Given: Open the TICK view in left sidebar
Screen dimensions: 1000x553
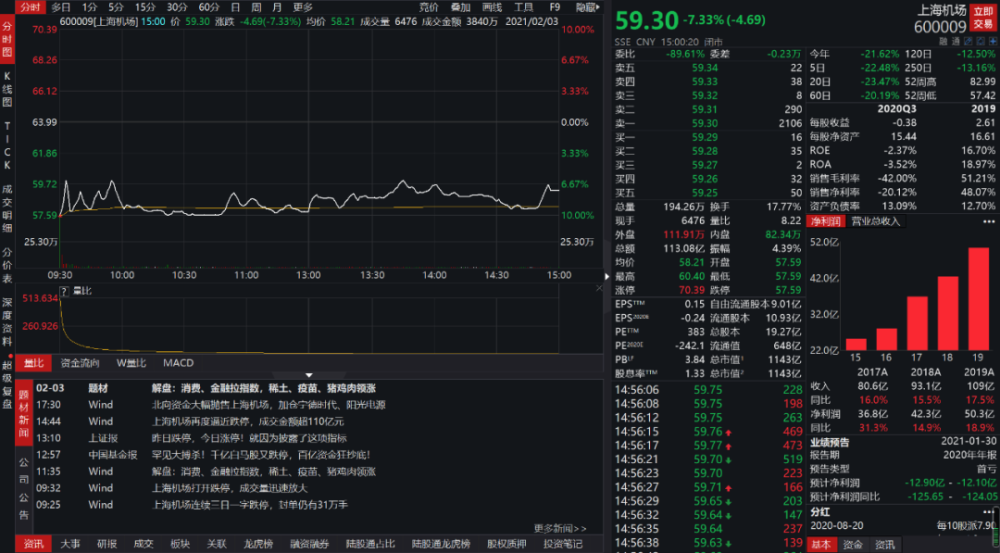Looking at the screenshot, I should [7, 145].
